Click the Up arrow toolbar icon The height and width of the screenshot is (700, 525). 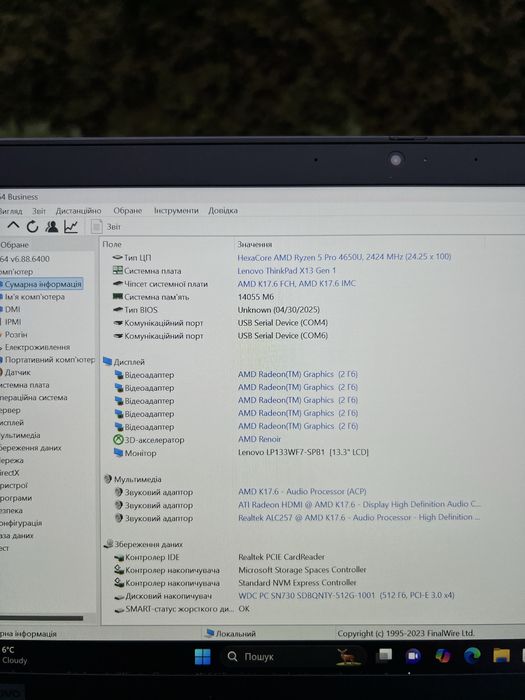pos(13,226)
